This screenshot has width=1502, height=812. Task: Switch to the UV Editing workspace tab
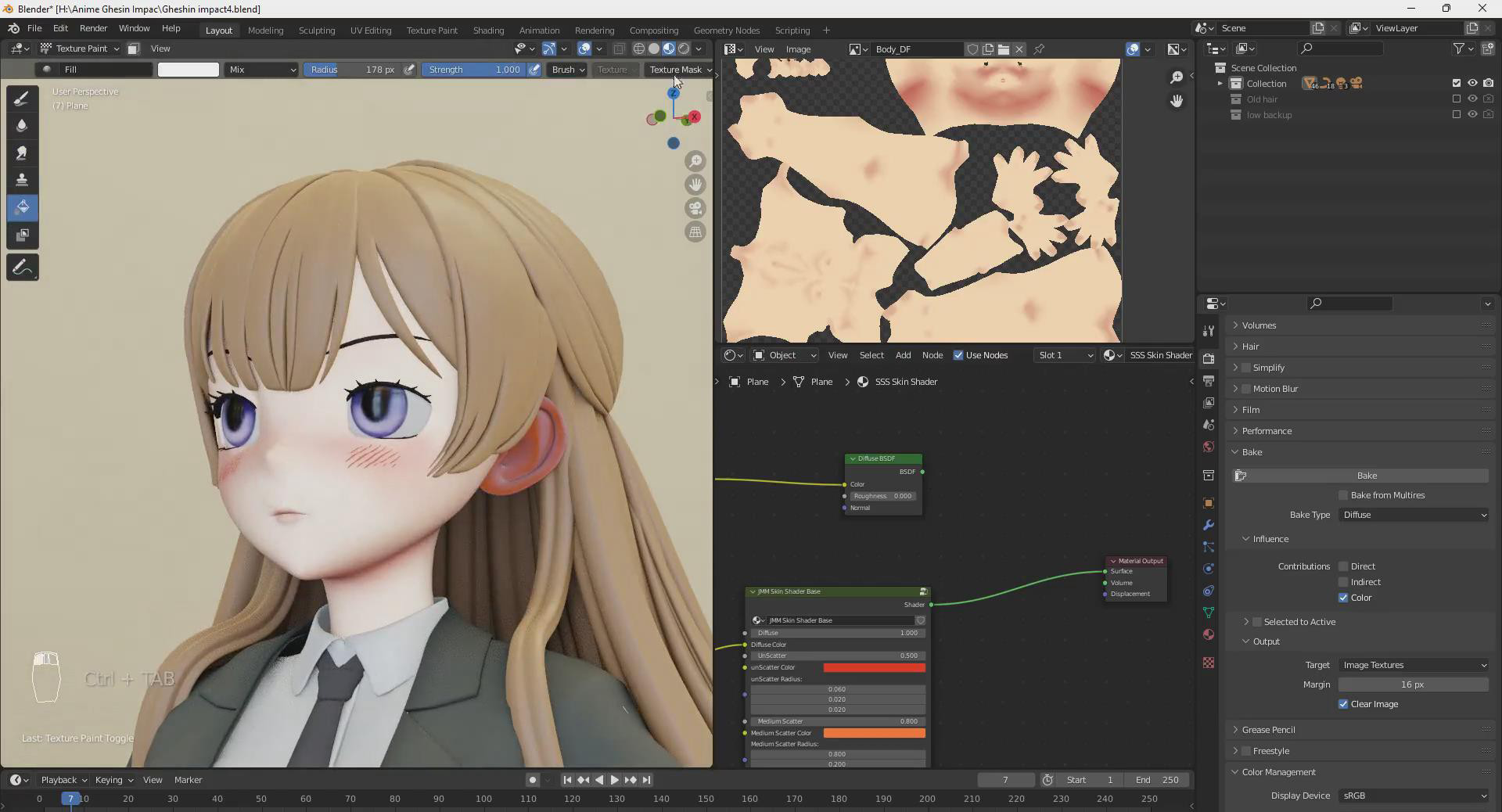(371, 31)
